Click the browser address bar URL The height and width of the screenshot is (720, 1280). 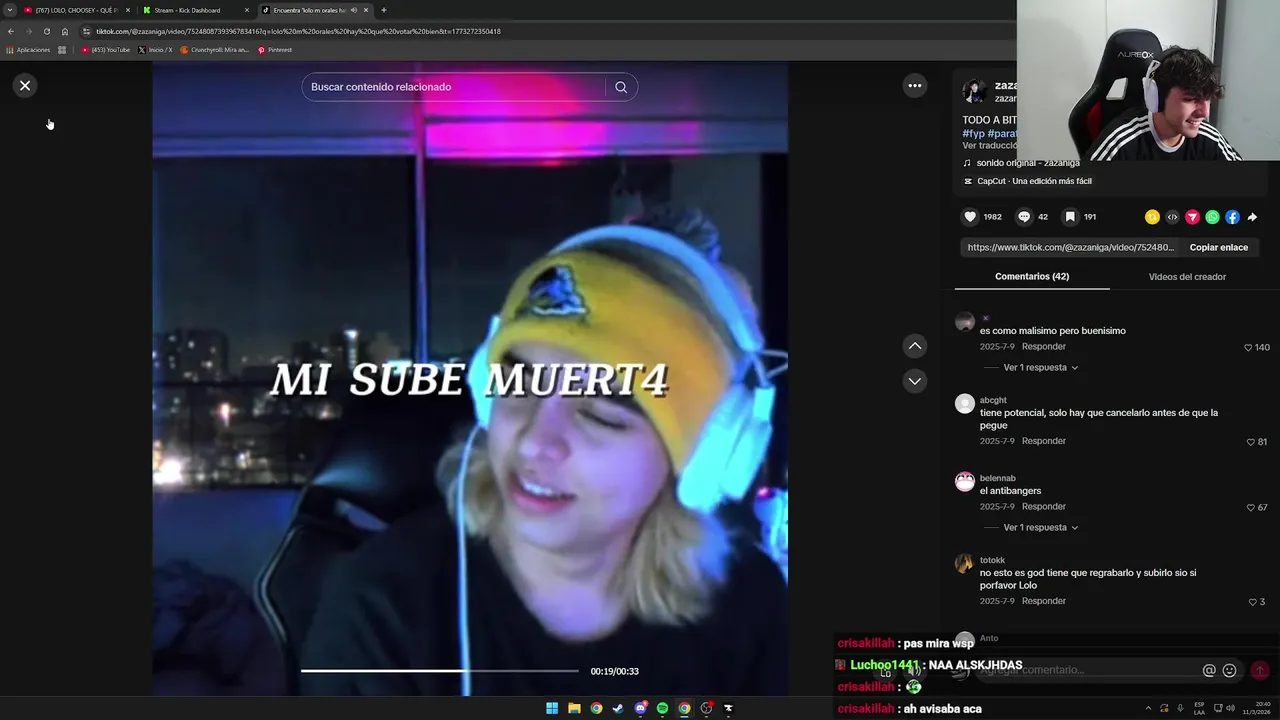click(x=298, y=31)
